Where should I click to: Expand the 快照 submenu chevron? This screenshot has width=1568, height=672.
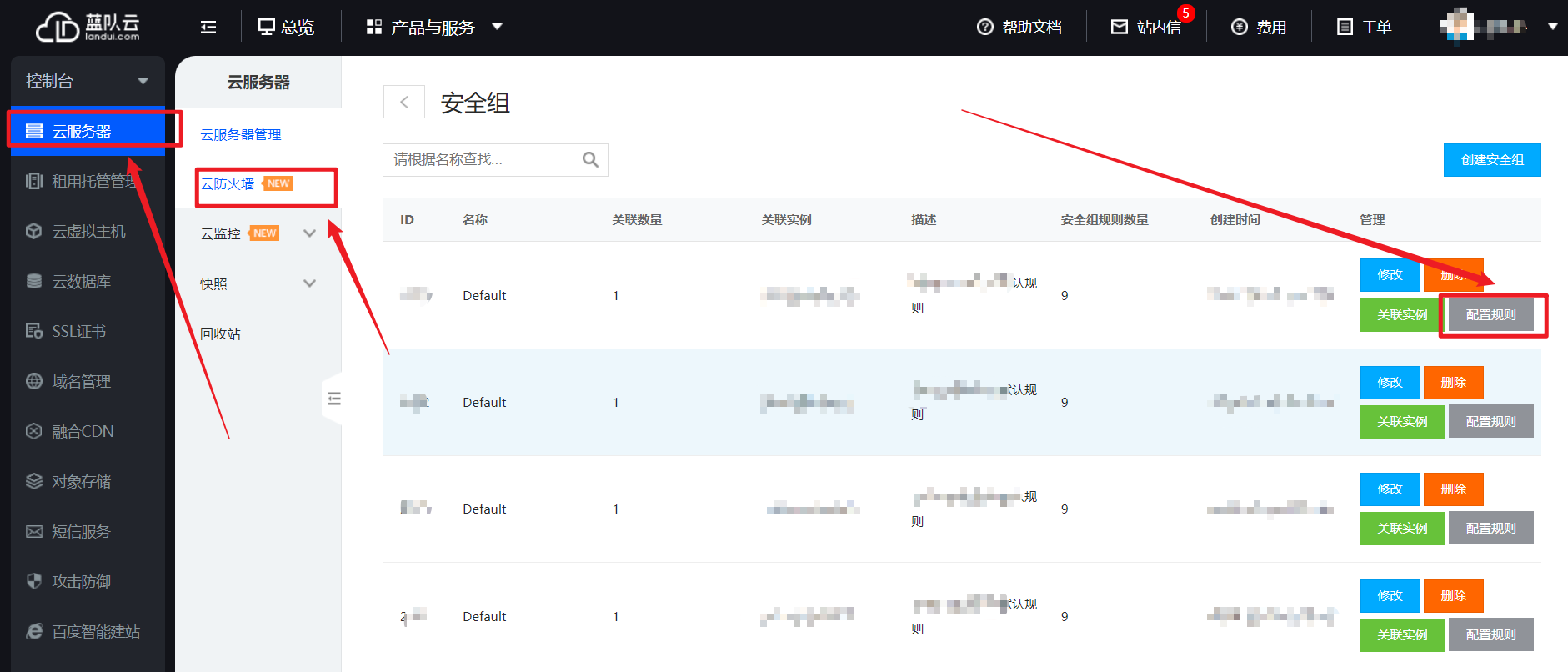(309, 283)
